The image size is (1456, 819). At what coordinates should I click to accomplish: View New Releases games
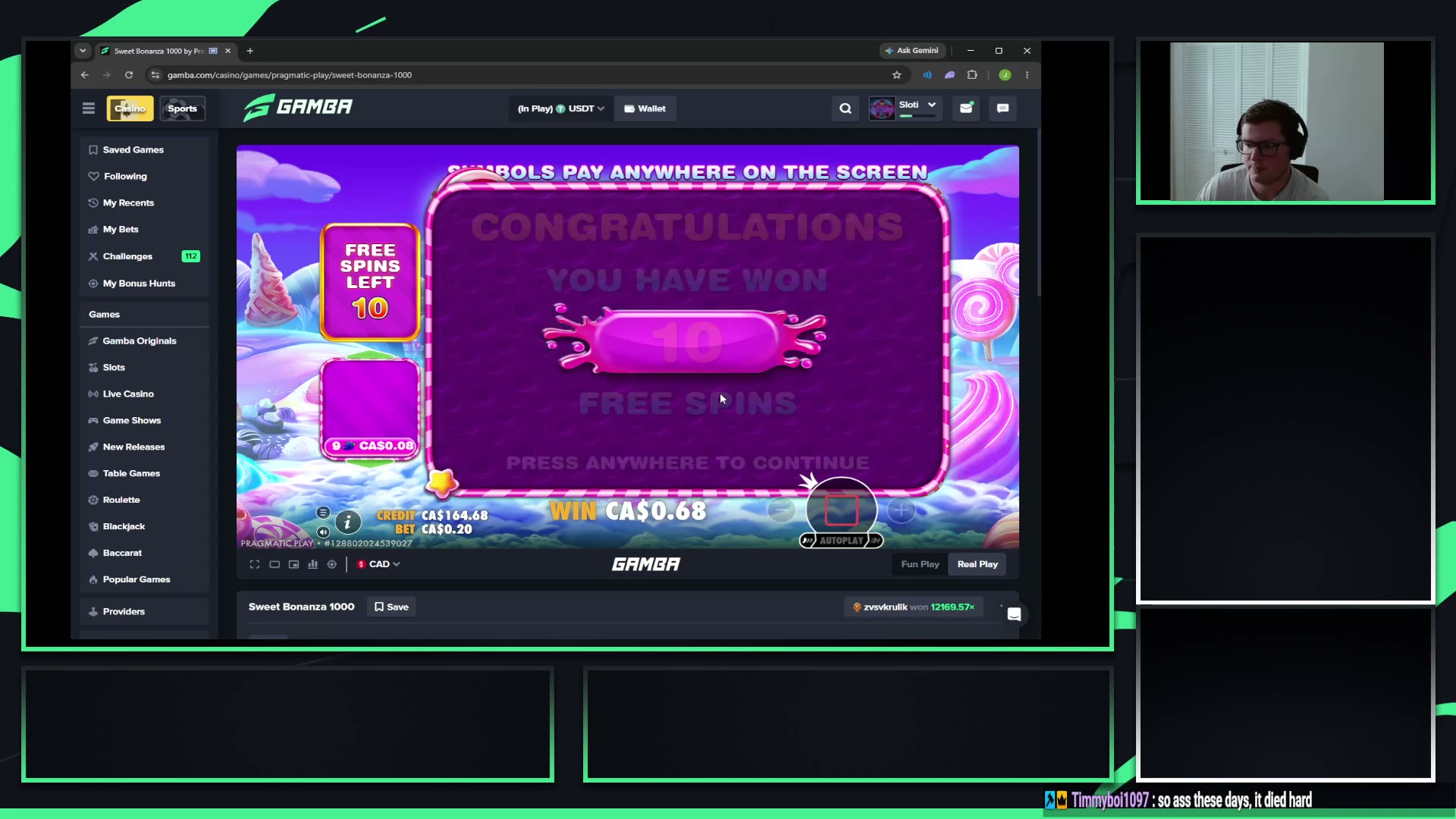(144, 447)
